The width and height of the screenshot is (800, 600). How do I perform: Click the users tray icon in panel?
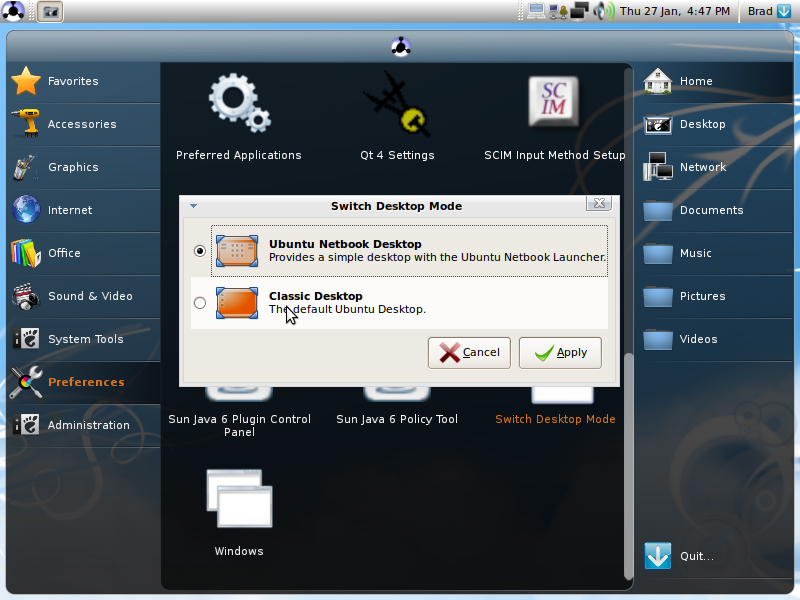click(558, 11)
